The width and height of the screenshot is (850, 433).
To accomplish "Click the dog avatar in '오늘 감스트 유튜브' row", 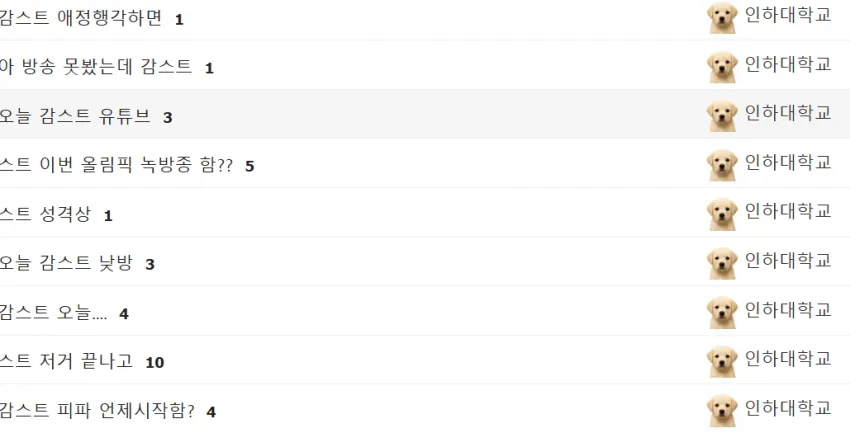I will [722, 116].
